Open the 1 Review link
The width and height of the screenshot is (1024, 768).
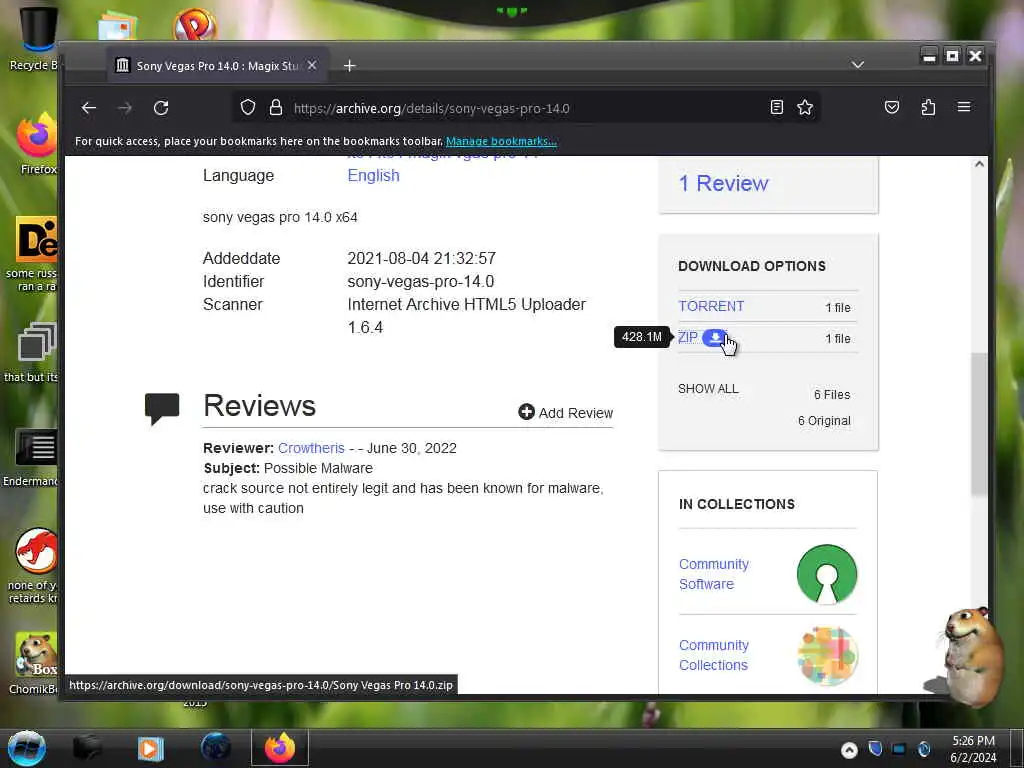coord(724,184)
